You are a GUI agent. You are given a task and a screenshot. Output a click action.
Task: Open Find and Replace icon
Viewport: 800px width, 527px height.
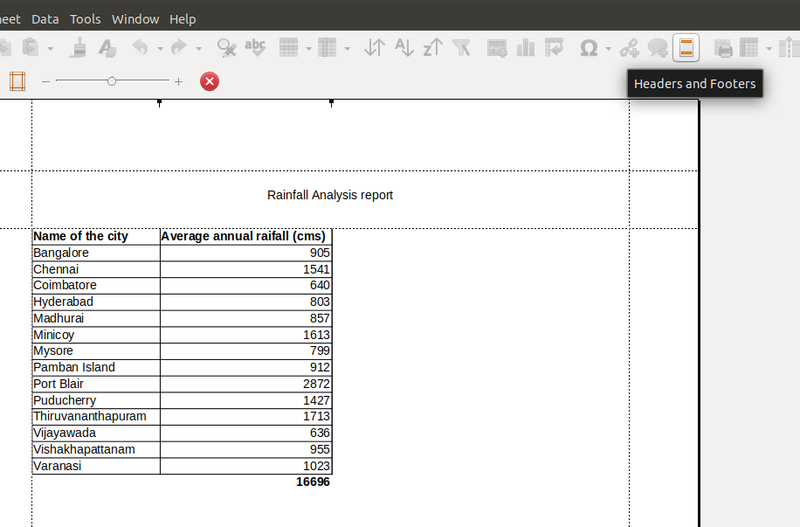tap(226, 48)
